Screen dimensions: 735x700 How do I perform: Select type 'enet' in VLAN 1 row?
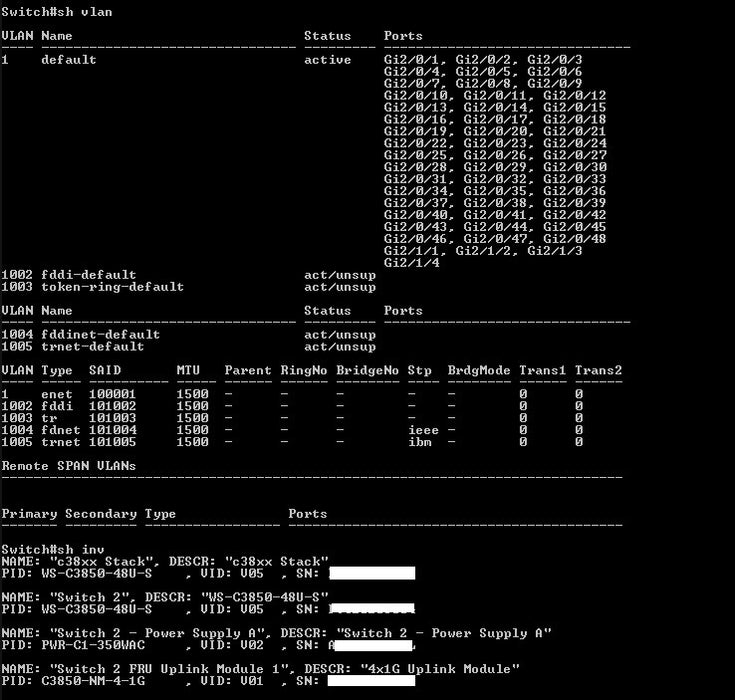pos(57,394)
